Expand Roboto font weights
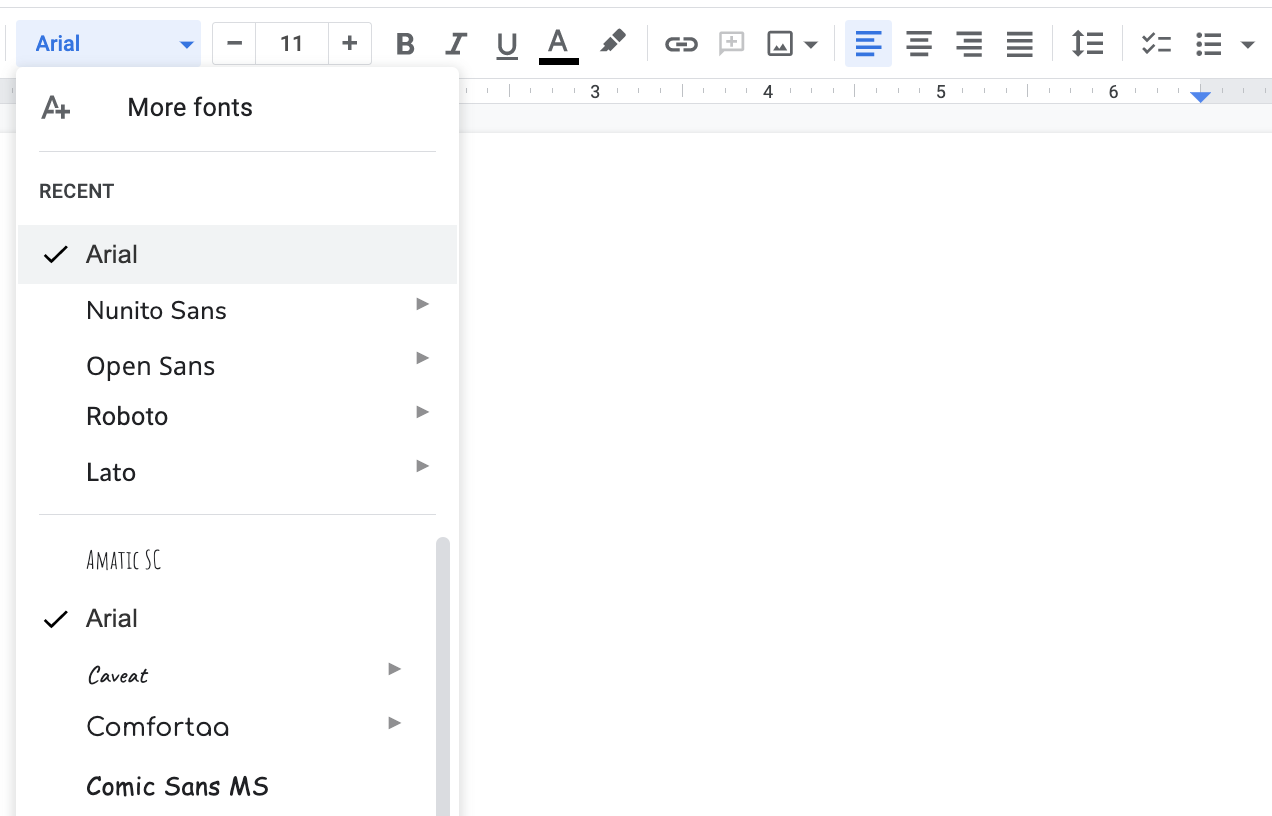Image resolution: width=1272 pixels, height=816 pixels. [423, 412]
